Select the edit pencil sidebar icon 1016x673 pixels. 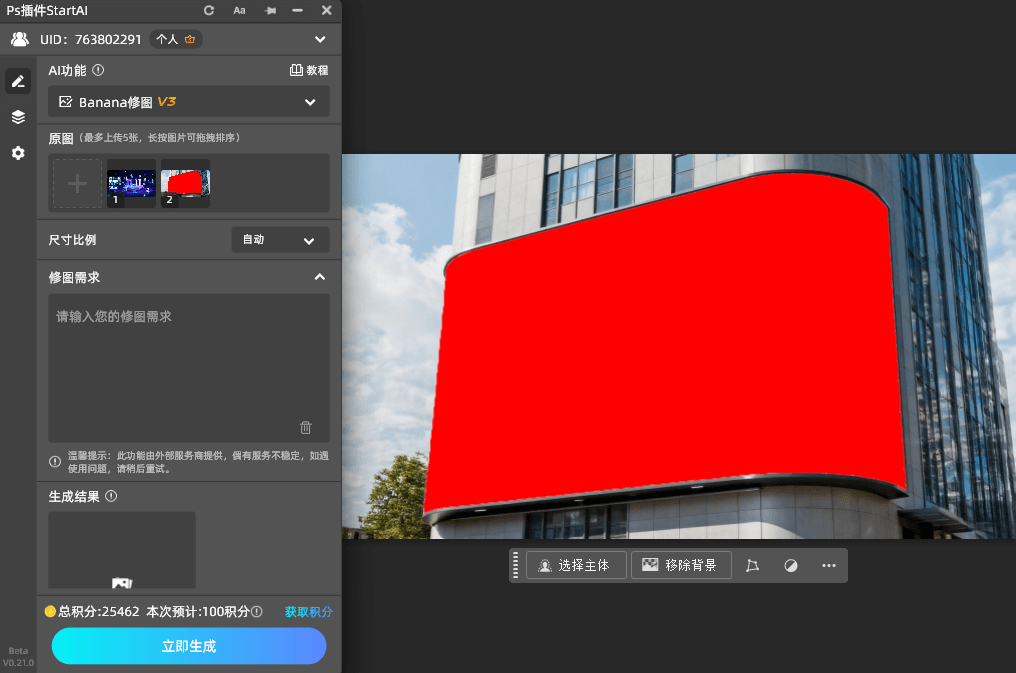coord(18,81)
